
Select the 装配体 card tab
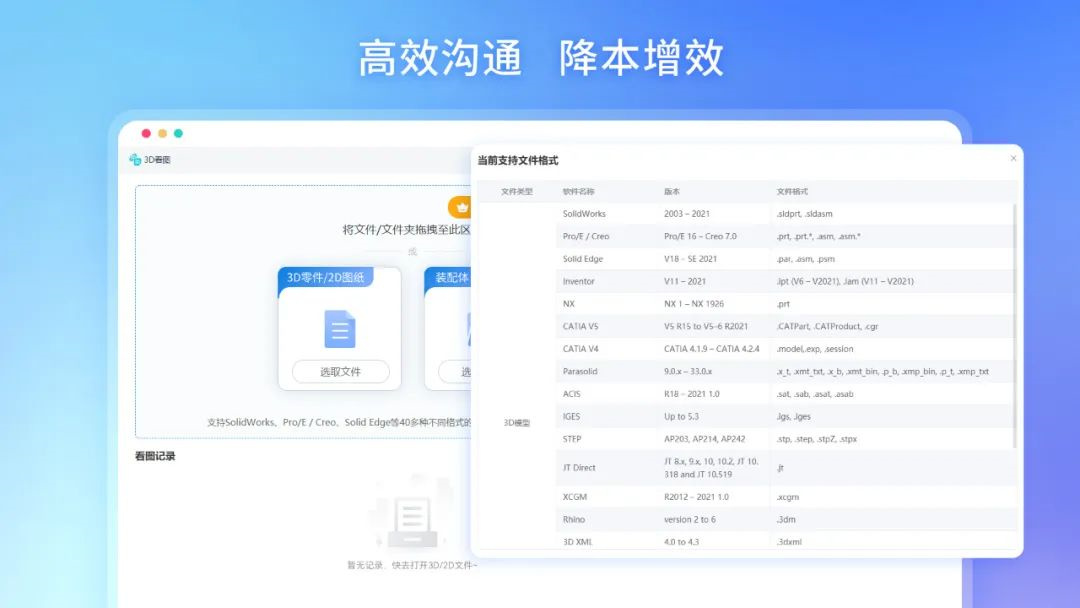pyautogui.click(x=449, y=277)
